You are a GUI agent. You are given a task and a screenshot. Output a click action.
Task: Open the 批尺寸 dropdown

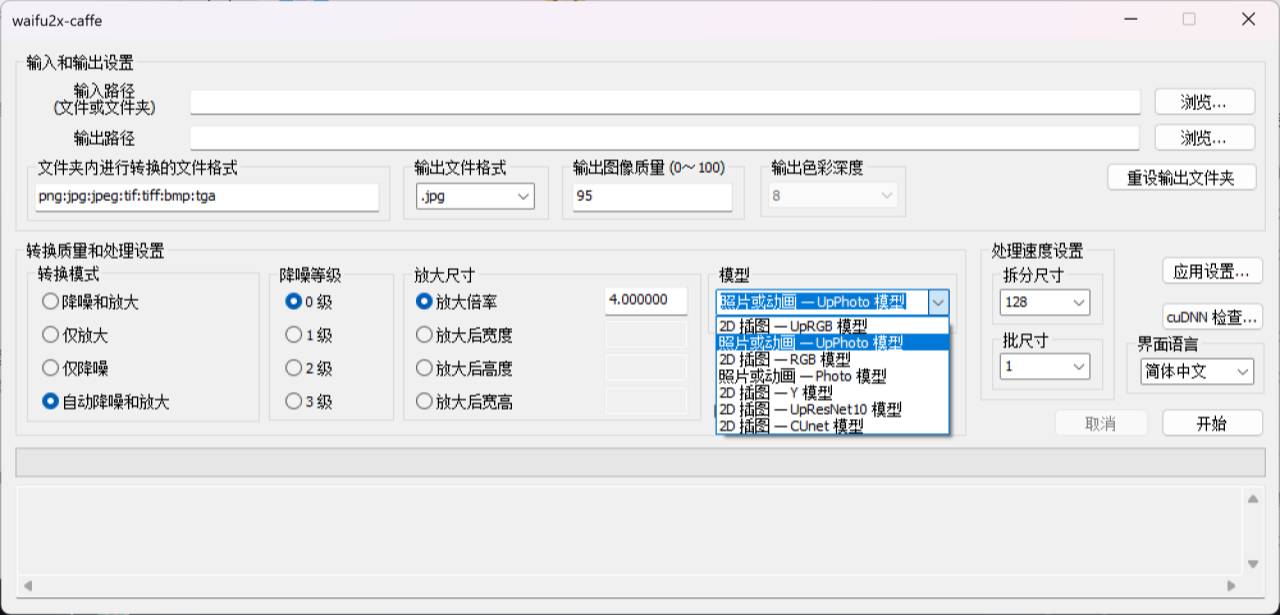tap(1044, 367)
